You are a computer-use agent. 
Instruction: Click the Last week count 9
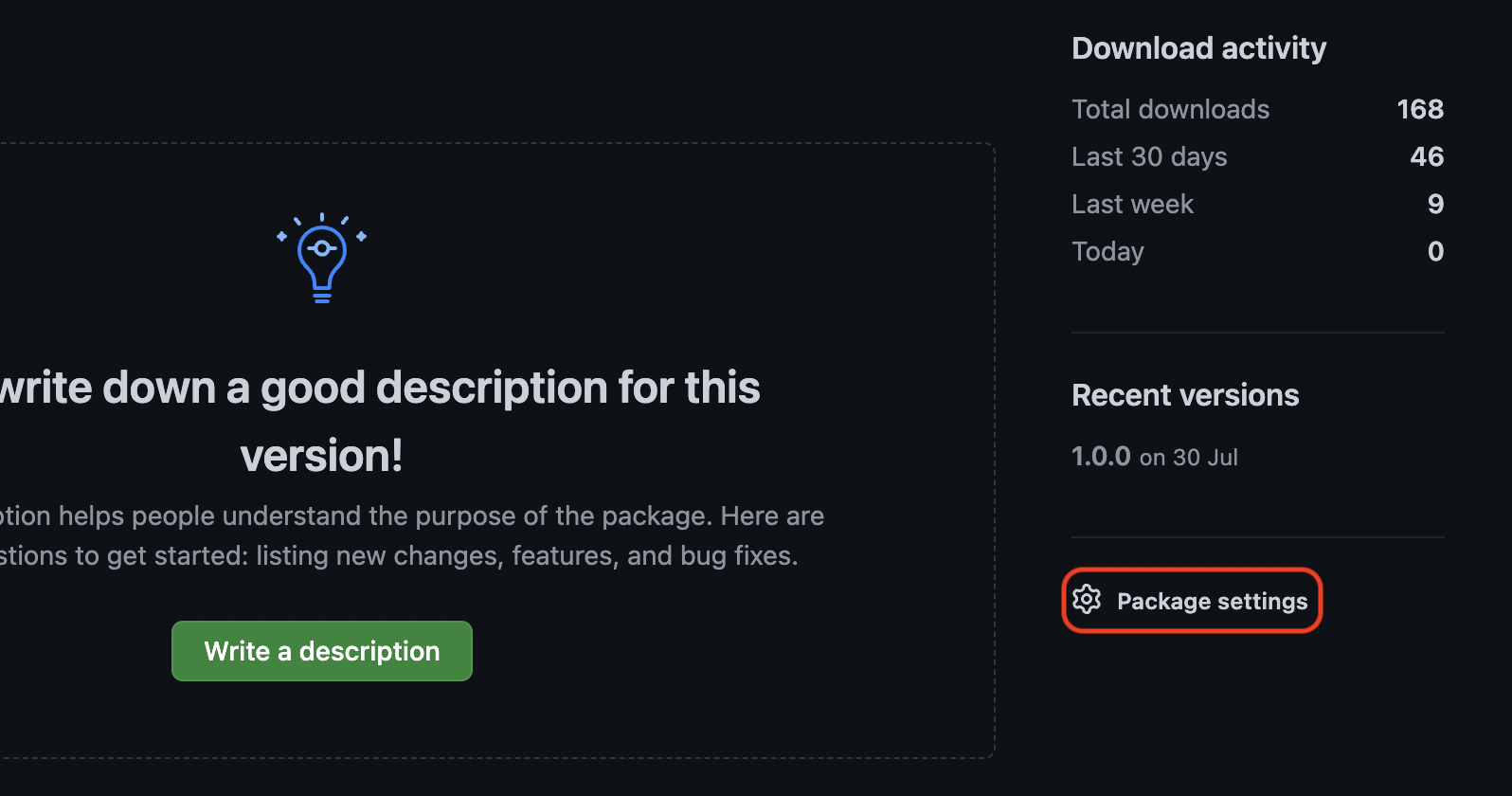click(1435, 204)
